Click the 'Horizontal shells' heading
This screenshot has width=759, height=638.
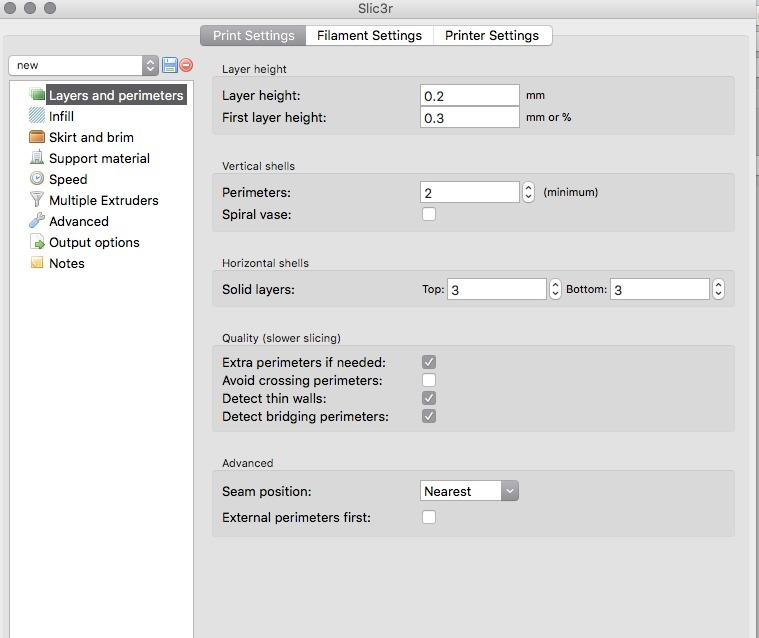(x=265, y=263)
